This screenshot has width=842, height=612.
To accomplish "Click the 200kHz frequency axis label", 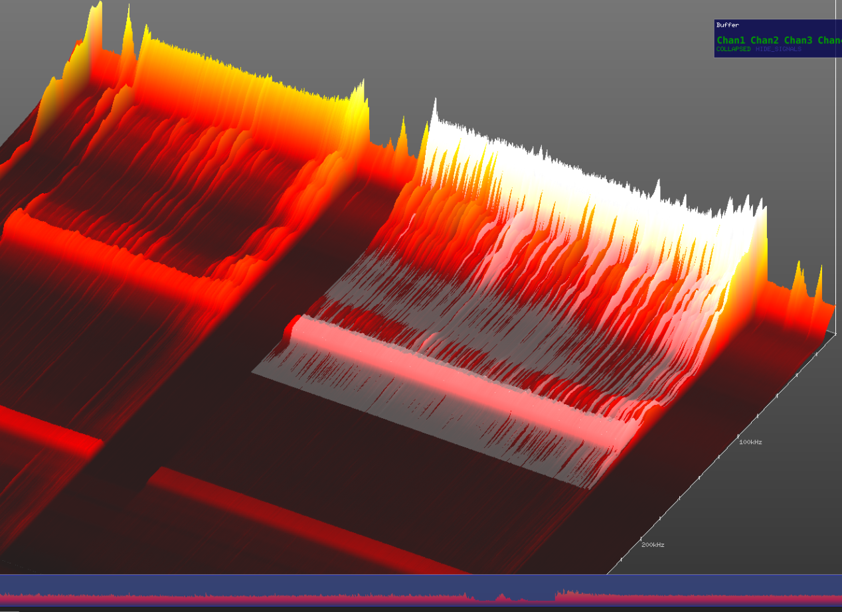I will pyautogui.click(x=652, y=544).
